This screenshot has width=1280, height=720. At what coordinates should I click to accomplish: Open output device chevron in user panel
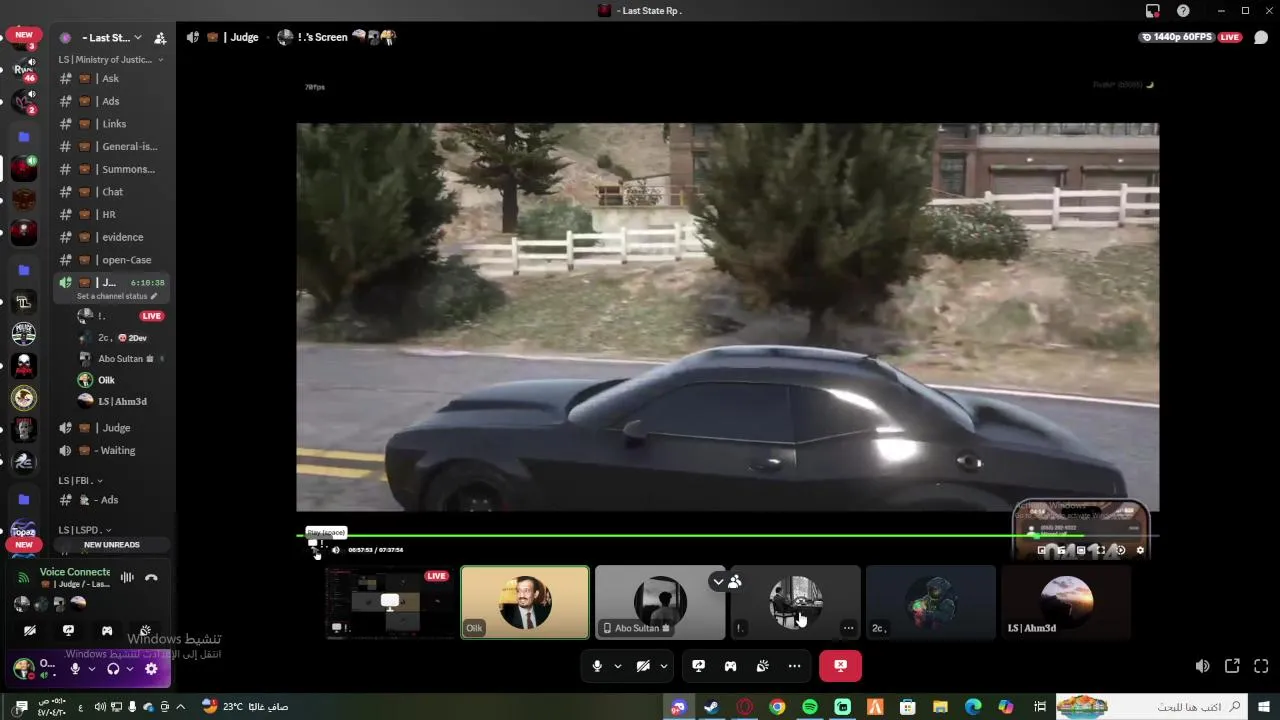[x=130, y=669]
